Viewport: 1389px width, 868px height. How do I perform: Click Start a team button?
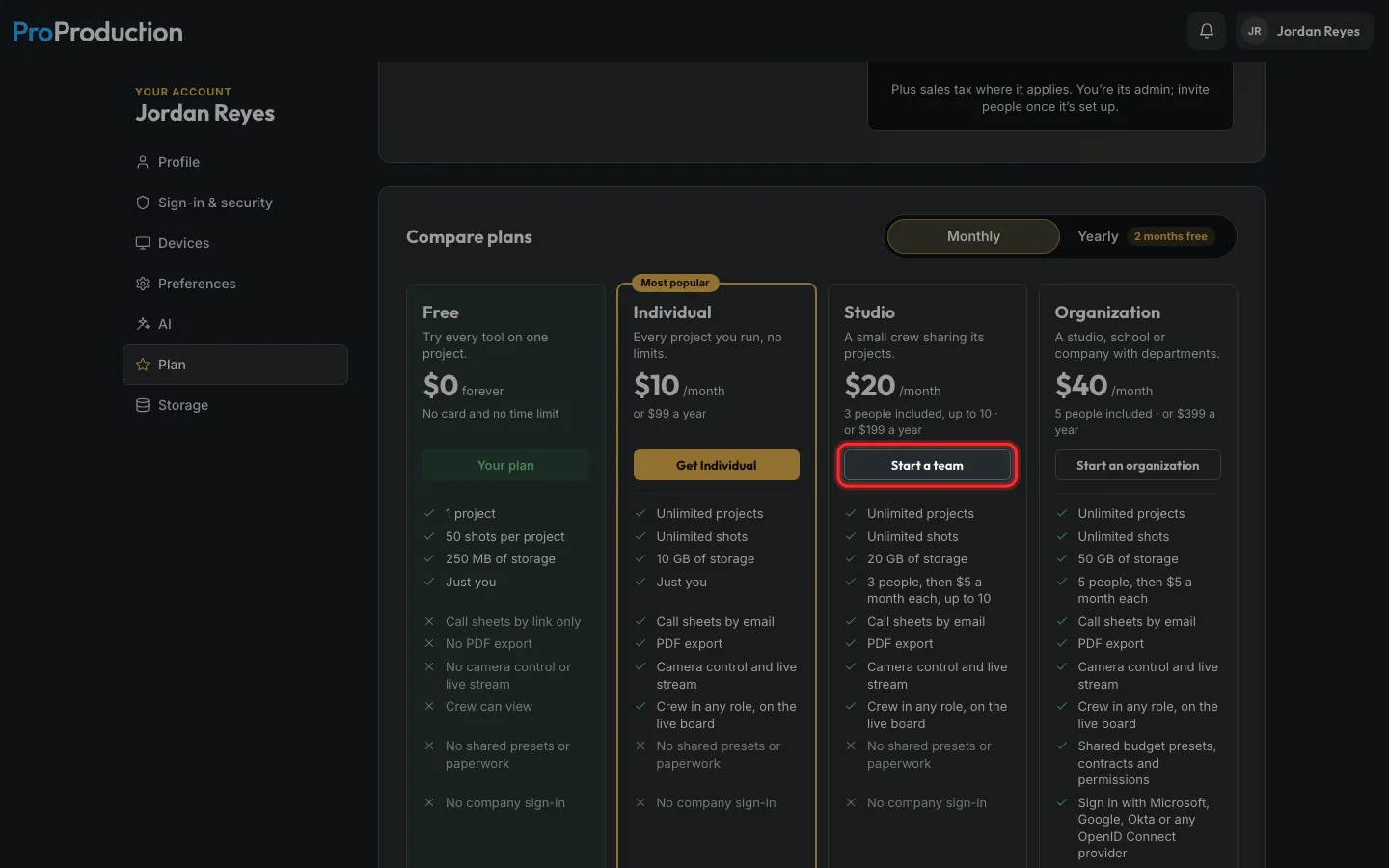point(927,465)
